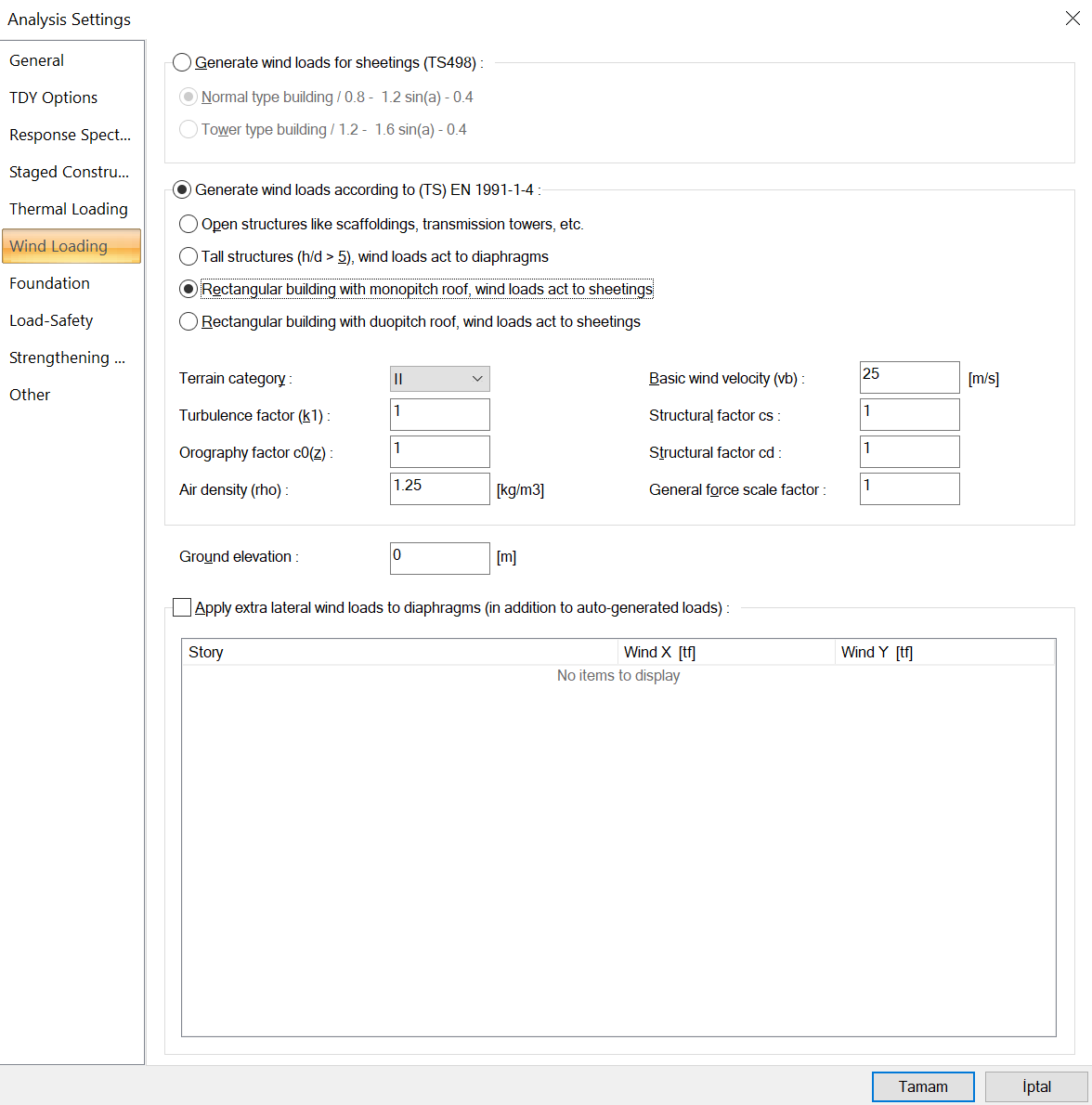
Task: Close the Analysis Settings dialog
Action: click(x=1072, y=19)
